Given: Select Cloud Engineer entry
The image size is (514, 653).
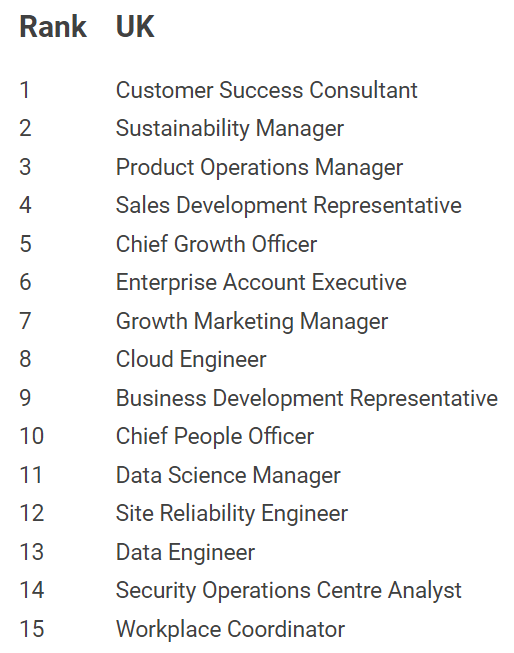Looking at the screenshot, I should (x=191, y=359).
